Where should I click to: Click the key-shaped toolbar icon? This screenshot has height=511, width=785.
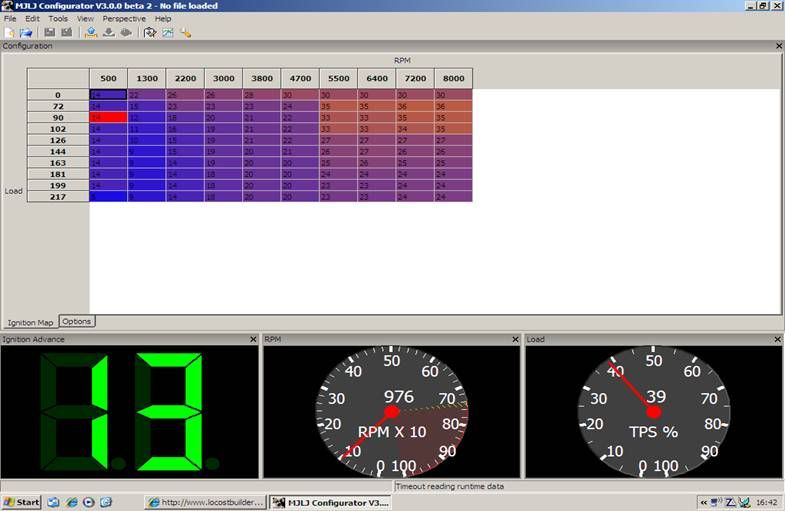185,32
